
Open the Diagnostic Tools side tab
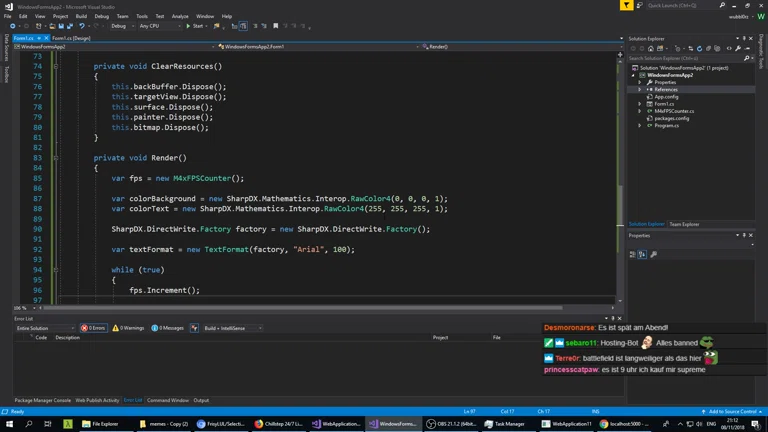pyautogui.click(x=761, y=51)
